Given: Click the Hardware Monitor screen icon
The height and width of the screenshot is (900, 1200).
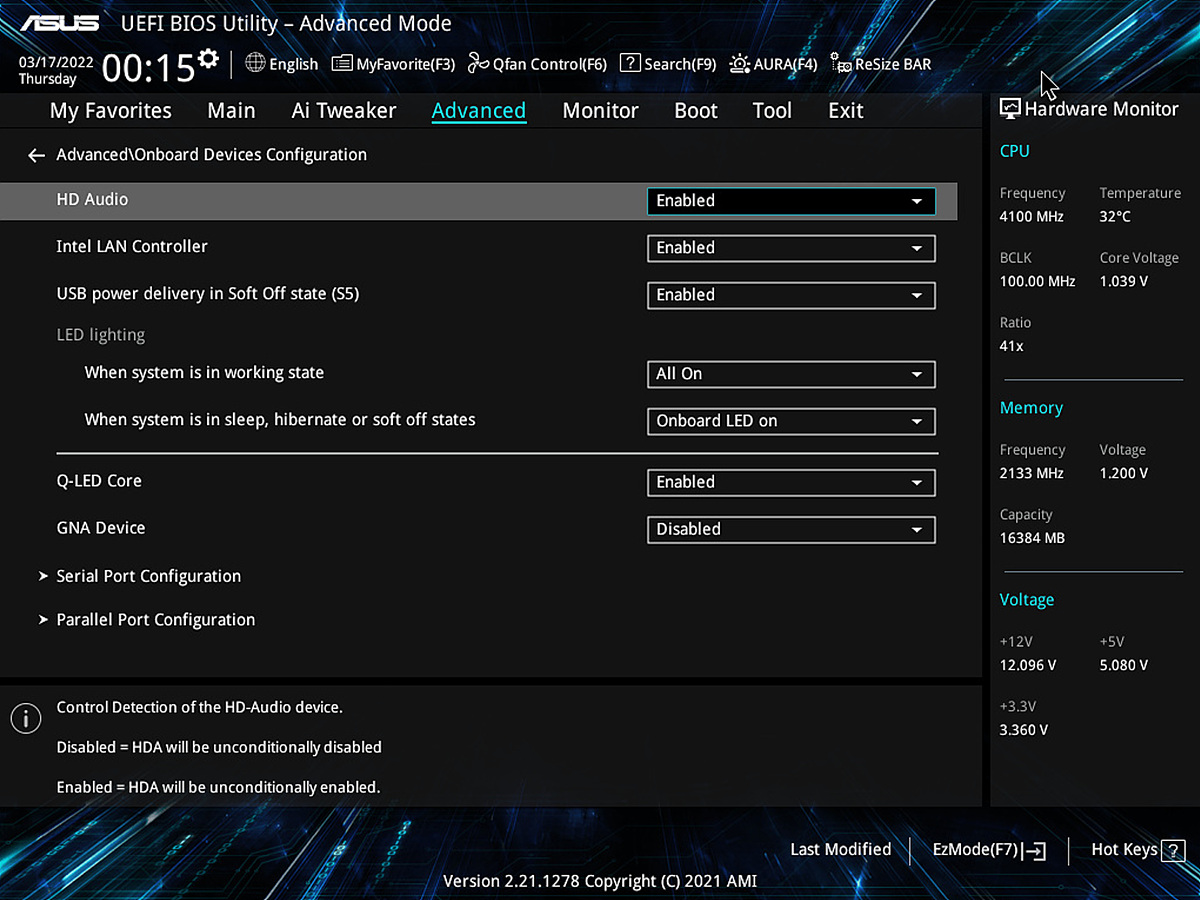Looking at the screenshot, I should [1010, 109].
